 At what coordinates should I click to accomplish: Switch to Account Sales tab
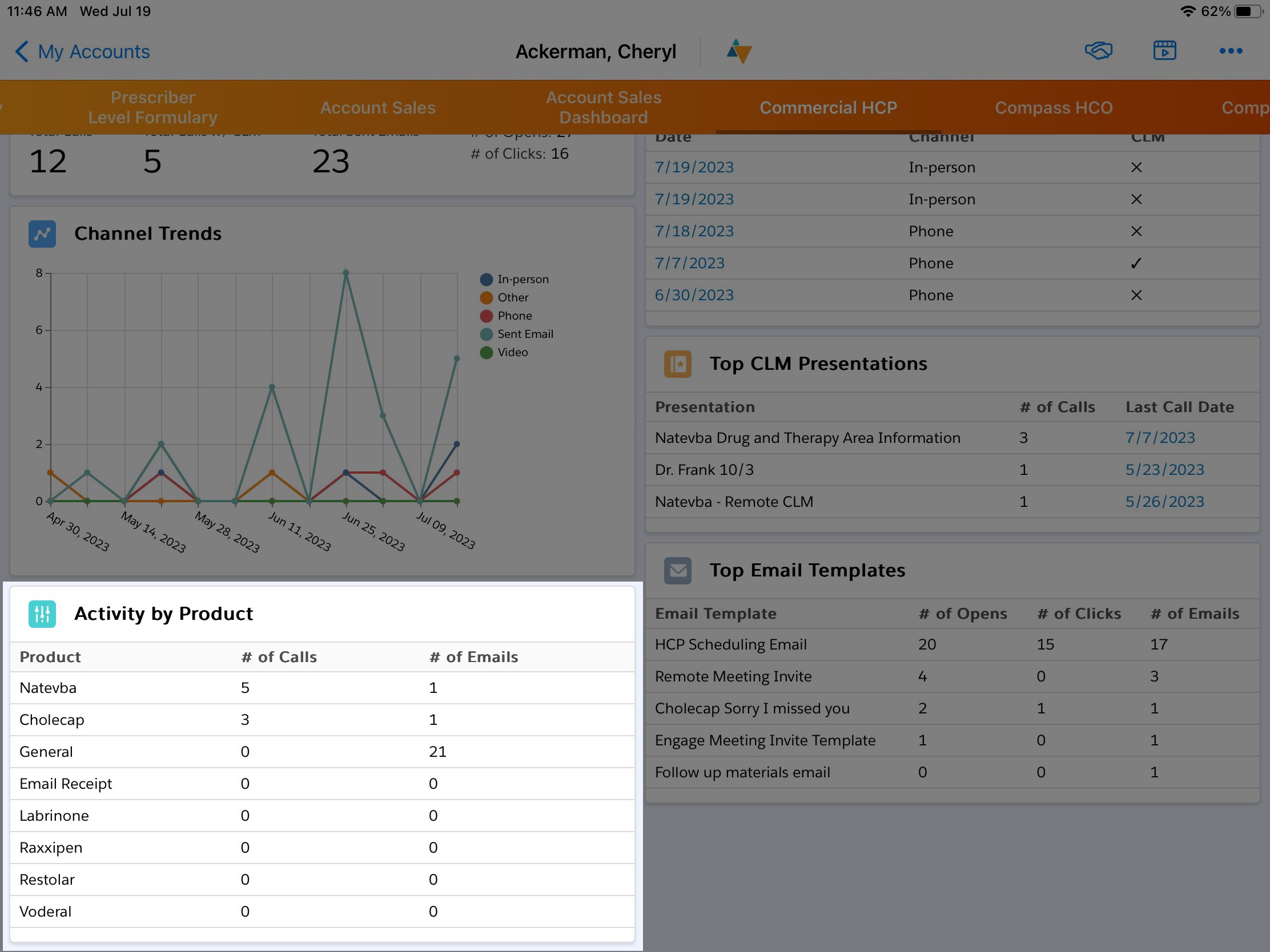click(377, 108)
